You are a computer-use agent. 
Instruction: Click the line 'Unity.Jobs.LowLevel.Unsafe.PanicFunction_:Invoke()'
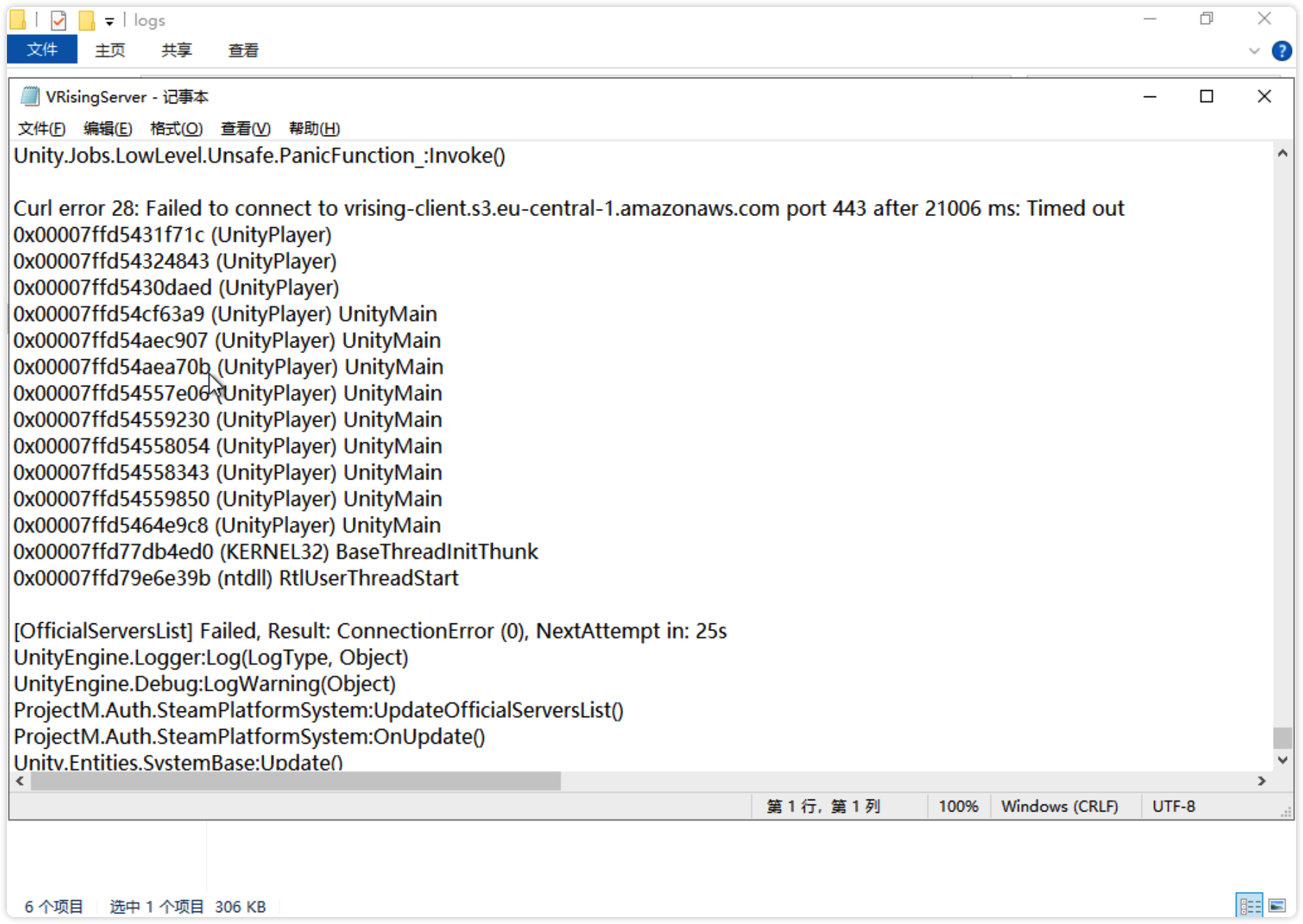[x=259, y=155]
